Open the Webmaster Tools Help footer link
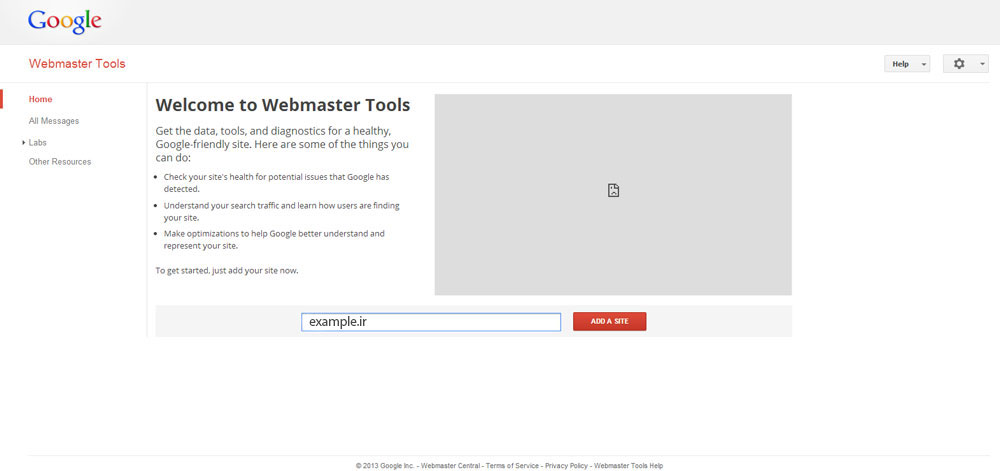Viewport: 1000px width, 471px height. pos(628,466)
